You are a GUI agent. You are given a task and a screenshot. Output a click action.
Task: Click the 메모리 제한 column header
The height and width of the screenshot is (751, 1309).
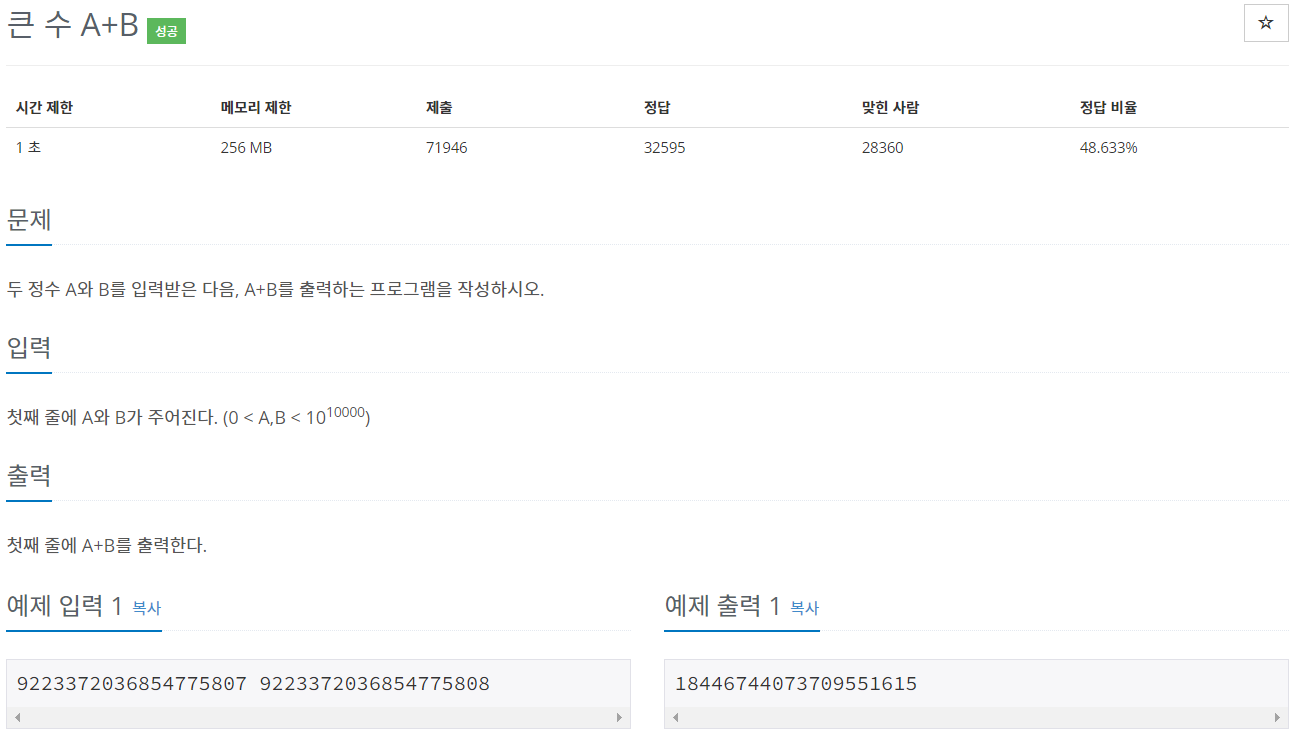pyautogui.click(x=256, y=108)
